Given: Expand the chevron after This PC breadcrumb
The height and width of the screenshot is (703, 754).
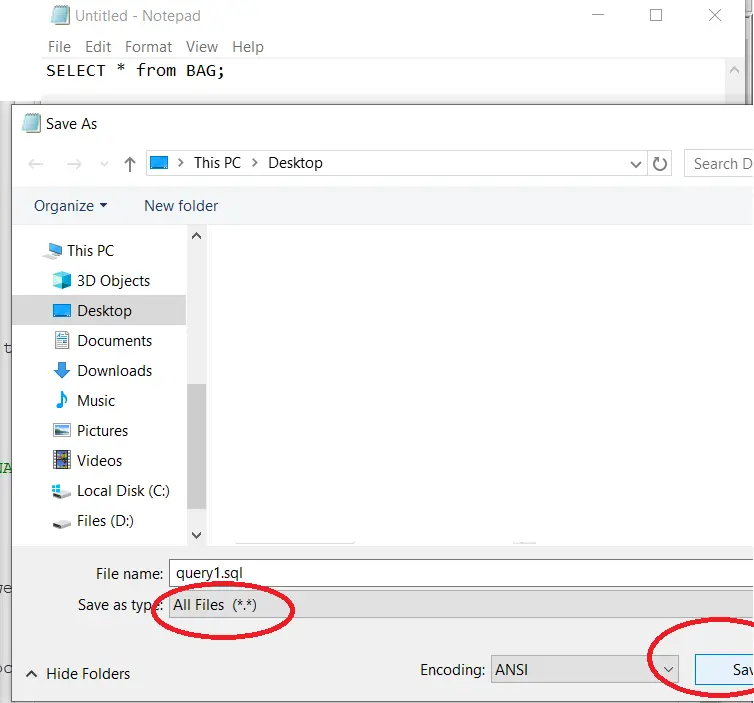Looking at the screenshot, I should (x=255, y=163).
